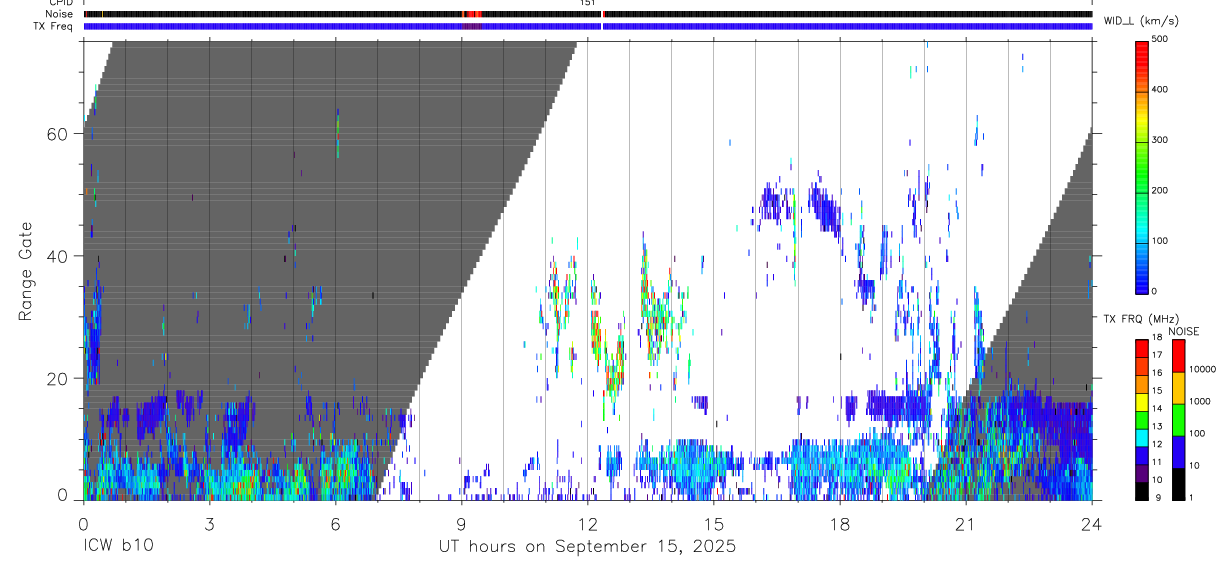Screen dimensions: 1228x567
Task: Click the Noise status strip at top
Action: click(x=588, y=14)
